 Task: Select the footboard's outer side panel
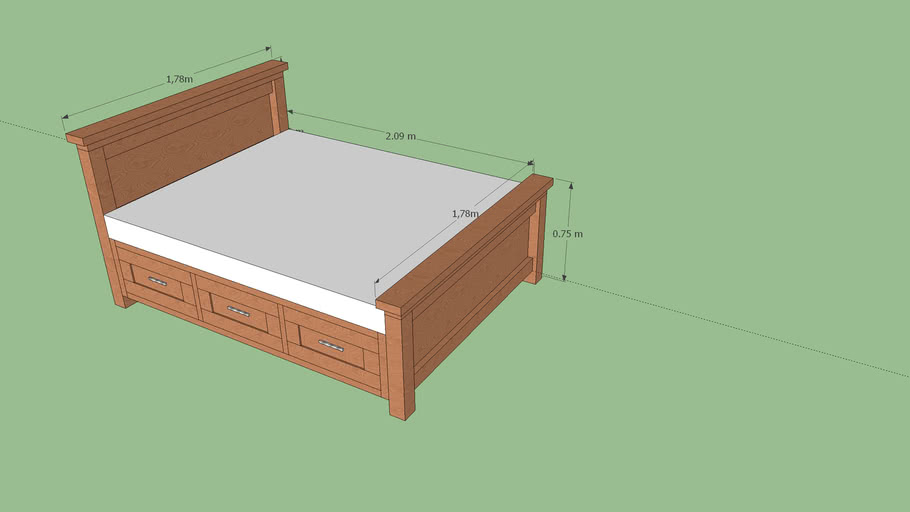click(470, 300)
